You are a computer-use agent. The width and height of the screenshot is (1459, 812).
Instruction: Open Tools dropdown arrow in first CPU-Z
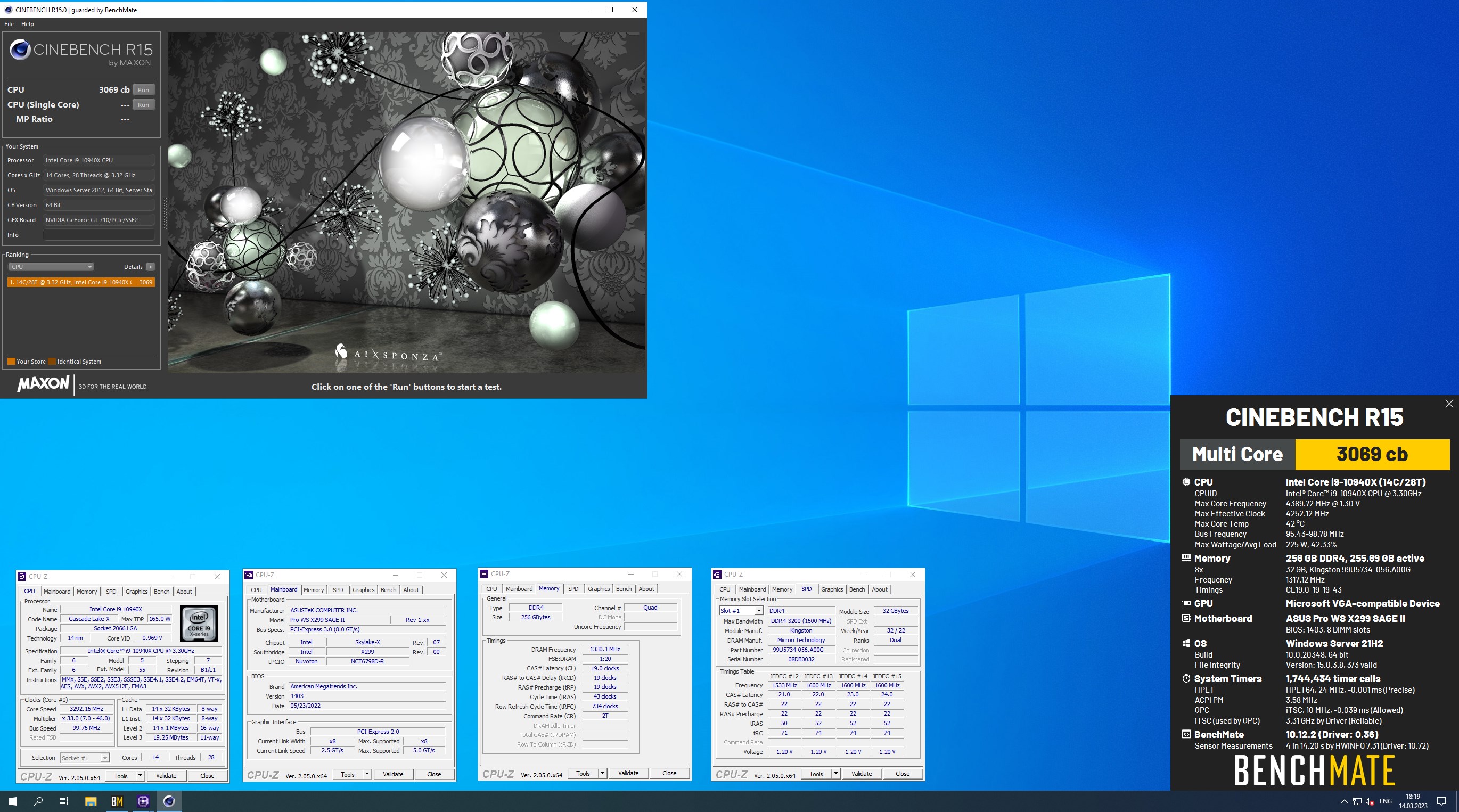coord(141,776)
